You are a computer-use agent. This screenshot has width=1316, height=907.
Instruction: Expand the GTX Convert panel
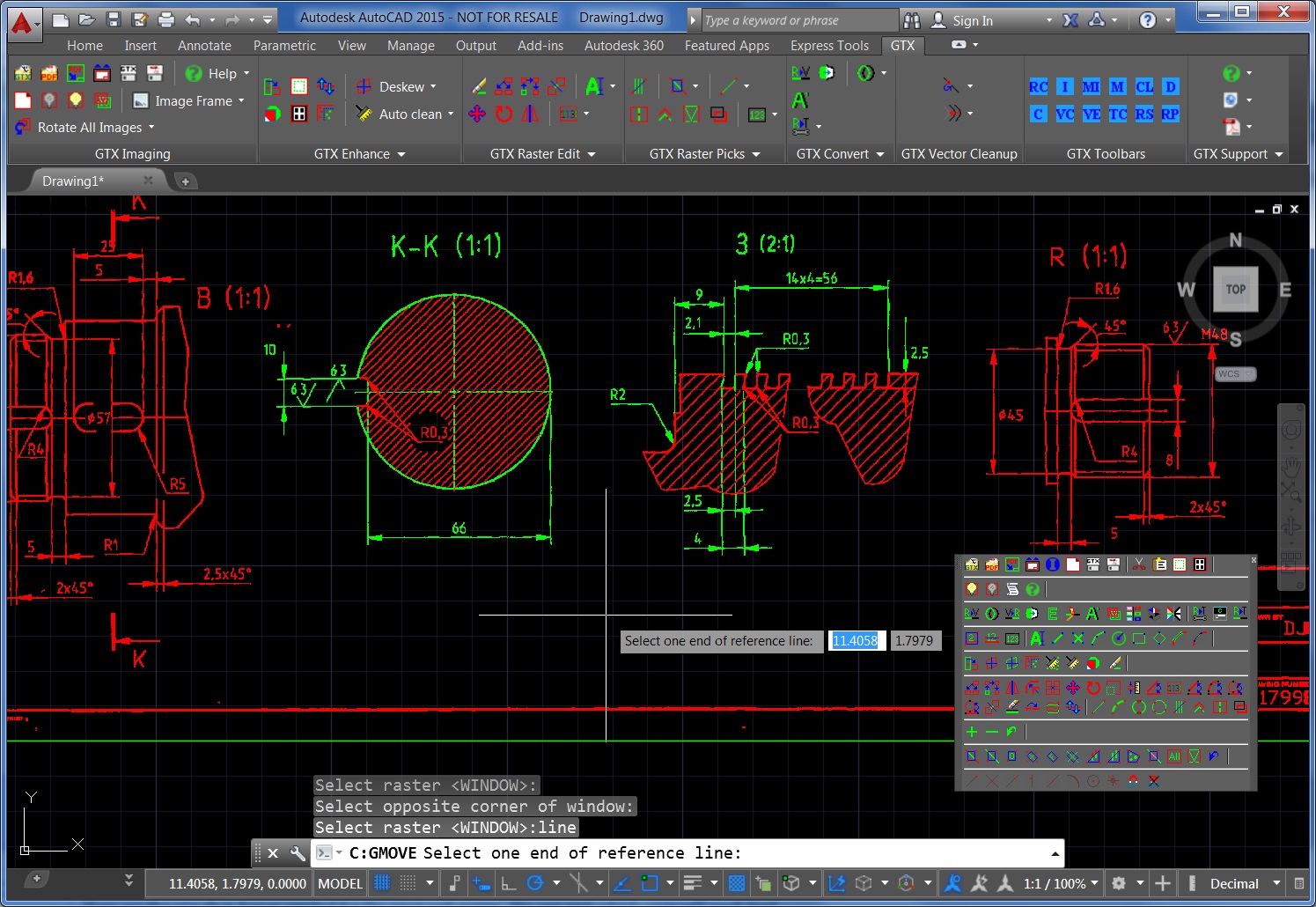(840, 153)
